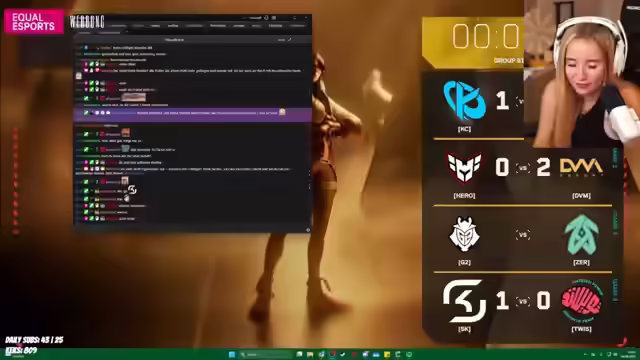Open the gear icon at chat window bottom-right
The height and width of the screenshot is (360, 640).
(x=308, y=230)
